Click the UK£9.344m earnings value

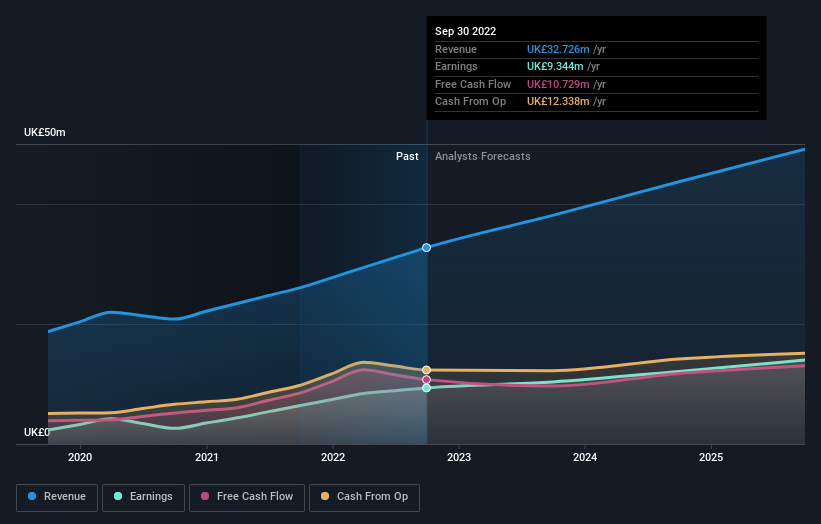[x=555, y=66]
